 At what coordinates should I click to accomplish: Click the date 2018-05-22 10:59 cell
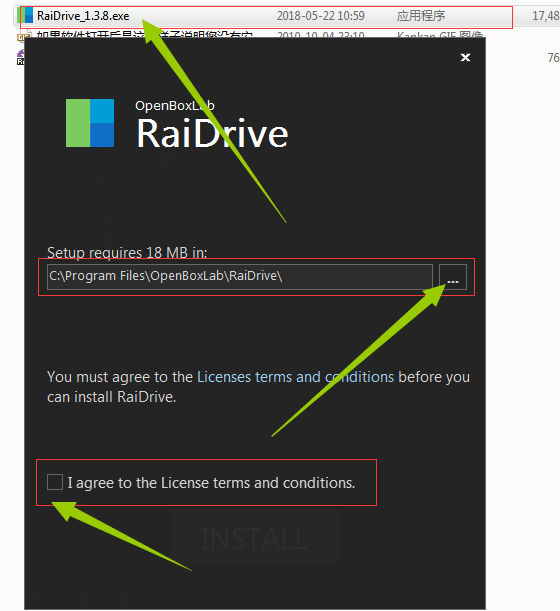coord(320,16)
